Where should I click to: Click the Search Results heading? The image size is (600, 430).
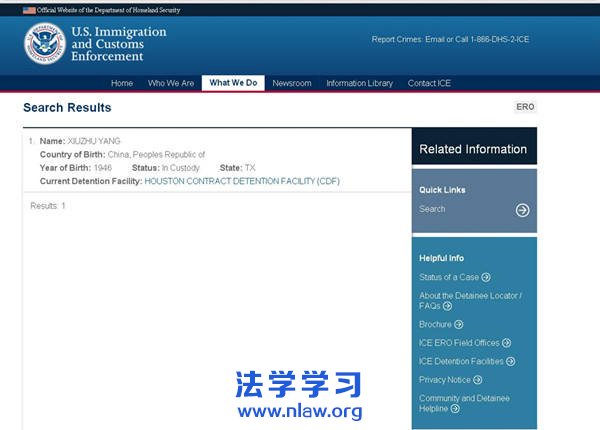point(67,108)
